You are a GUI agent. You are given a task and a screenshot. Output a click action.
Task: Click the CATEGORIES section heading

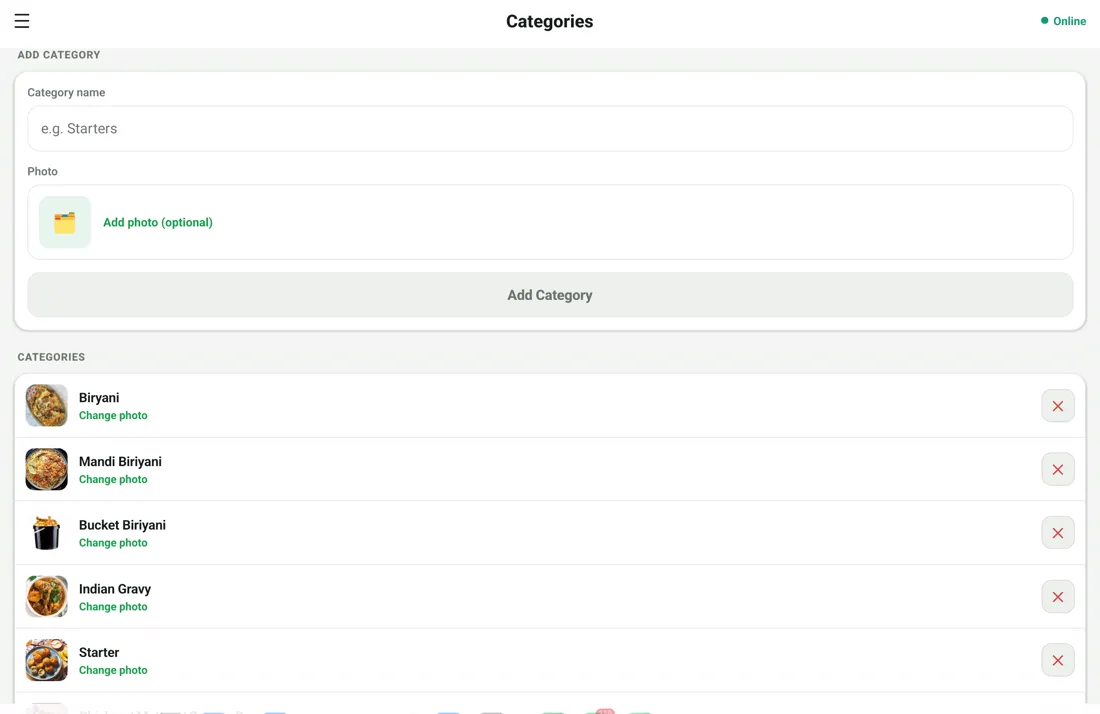pyautogui.click(x=51, y=357)
